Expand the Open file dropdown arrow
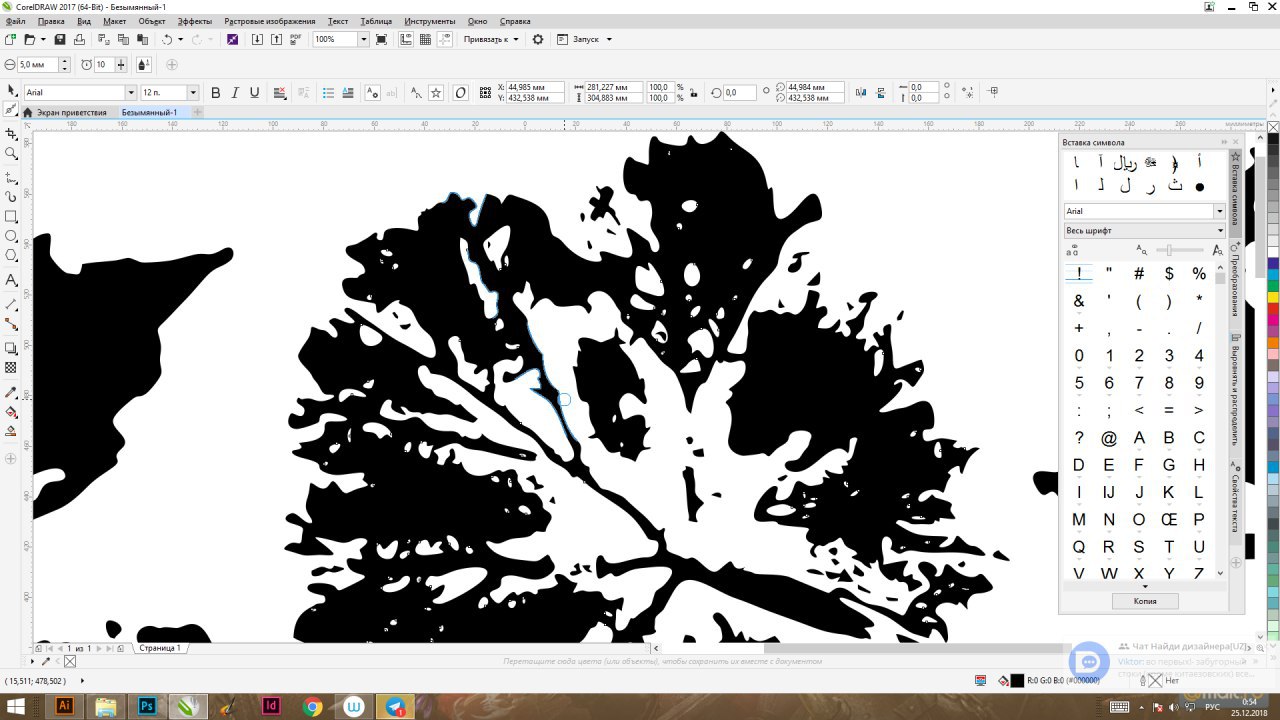1280x720 pixels. [x=43, y=39]
